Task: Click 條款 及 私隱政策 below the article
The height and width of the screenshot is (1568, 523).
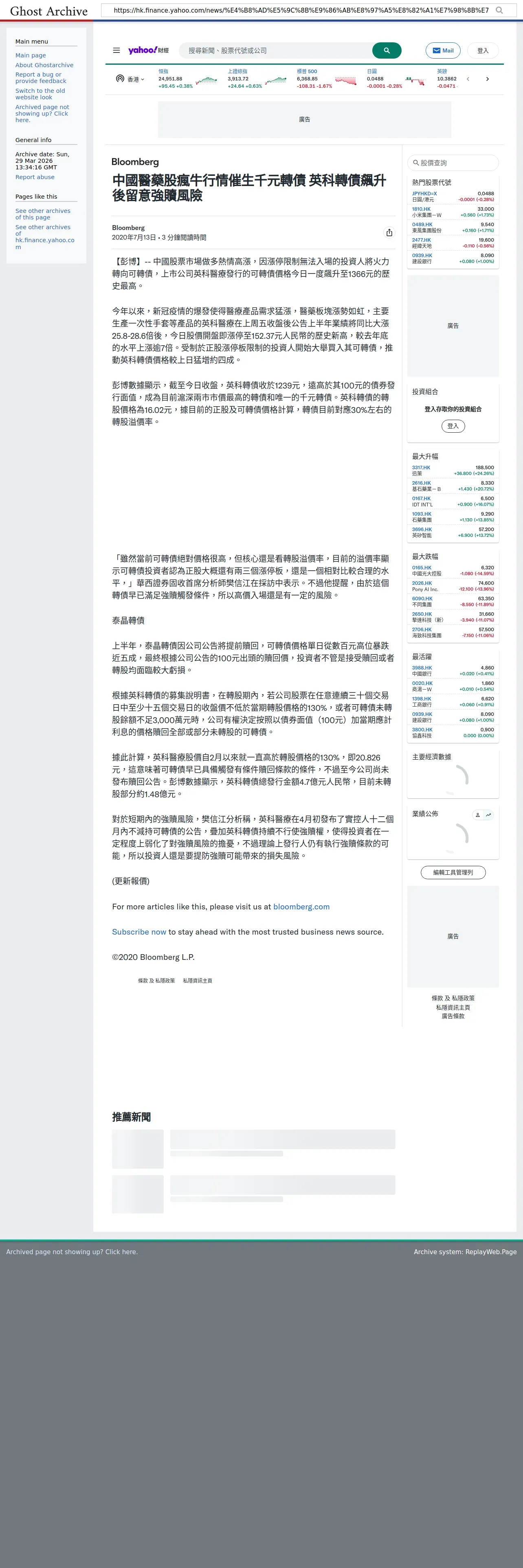Action: [156, 981]
